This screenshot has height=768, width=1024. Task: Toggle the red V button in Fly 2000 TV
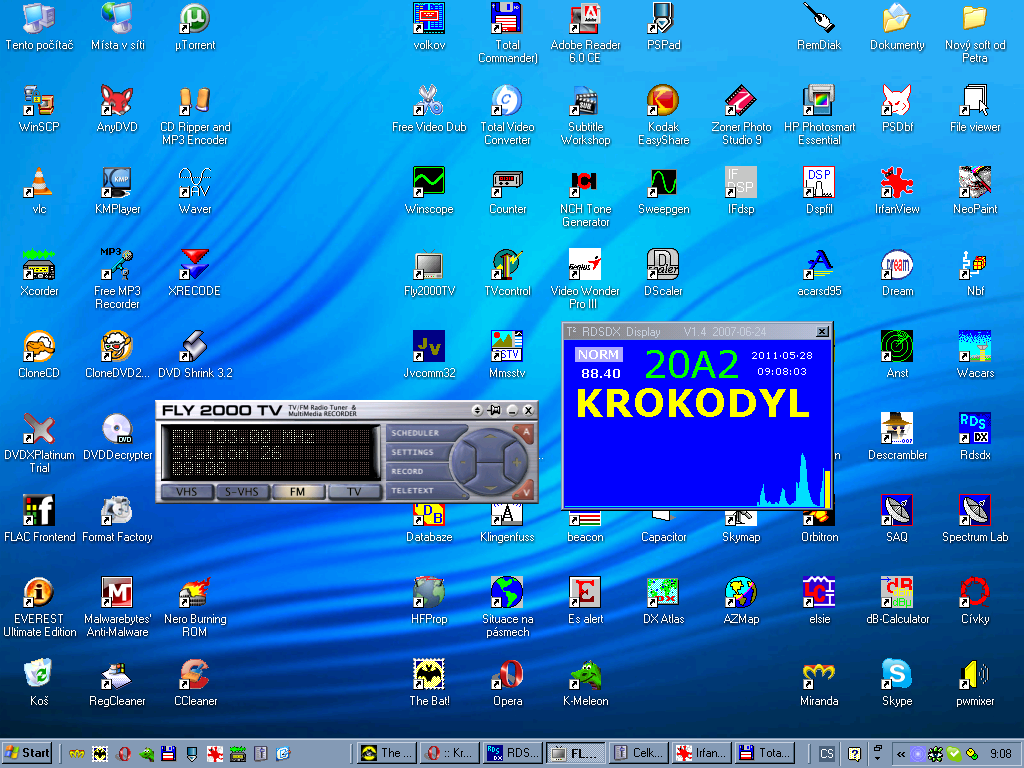point(524,490)
